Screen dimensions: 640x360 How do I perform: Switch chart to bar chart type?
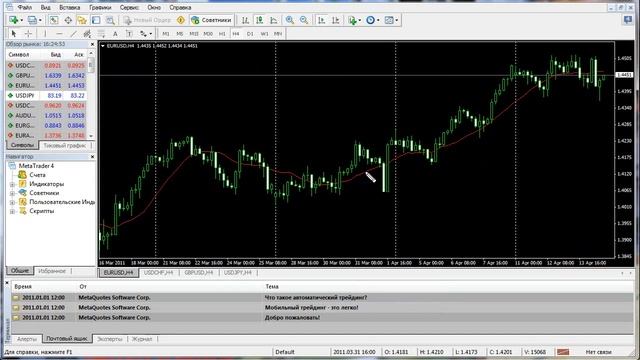coord(245,20)
